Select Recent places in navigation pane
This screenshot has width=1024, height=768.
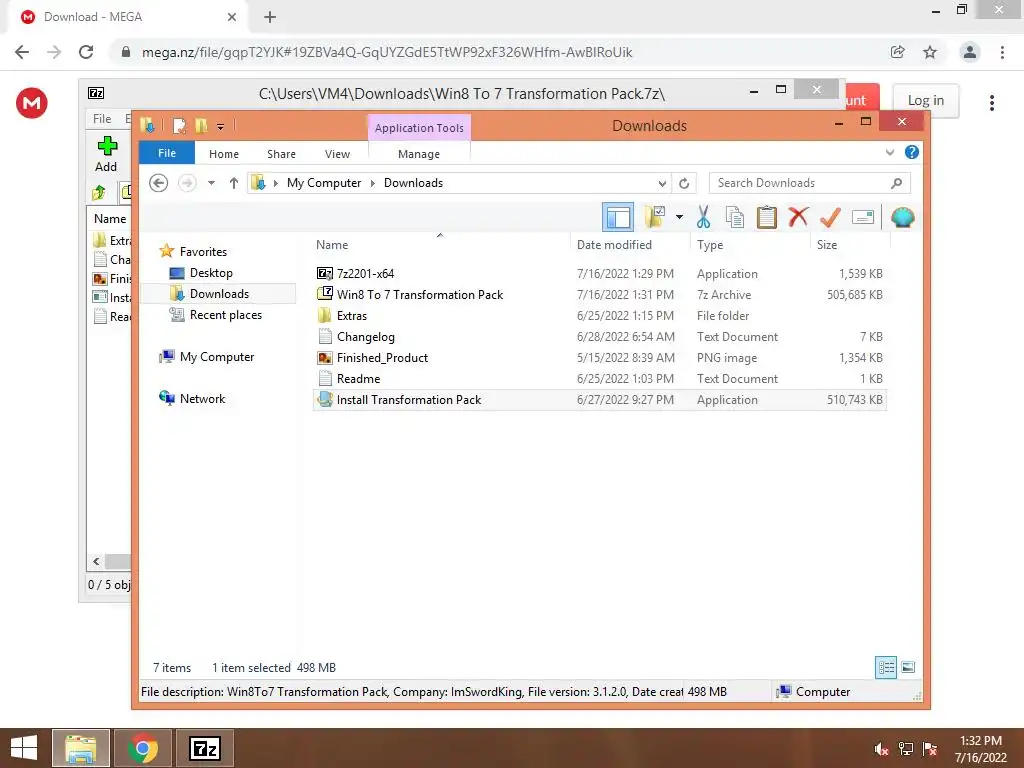[x=225, y=315]
